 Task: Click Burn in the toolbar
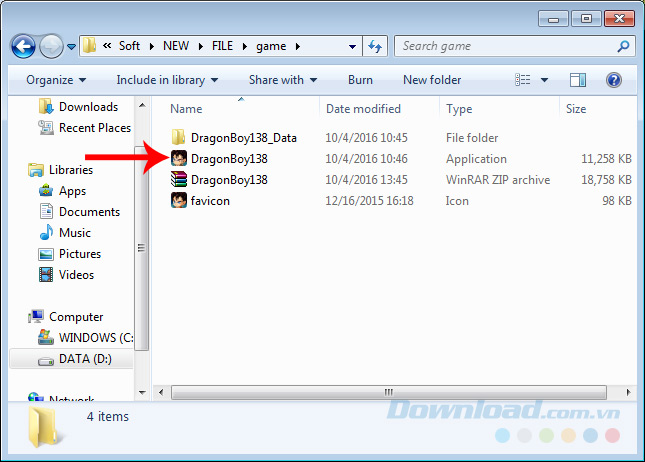(360, 80)
